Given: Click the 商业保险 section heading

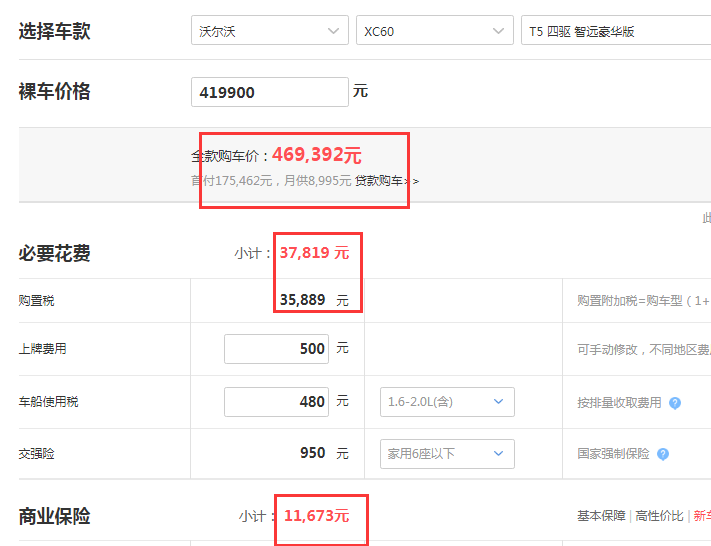Looking at the screenshot, I should pyautogui.click(x=54, y=516).
